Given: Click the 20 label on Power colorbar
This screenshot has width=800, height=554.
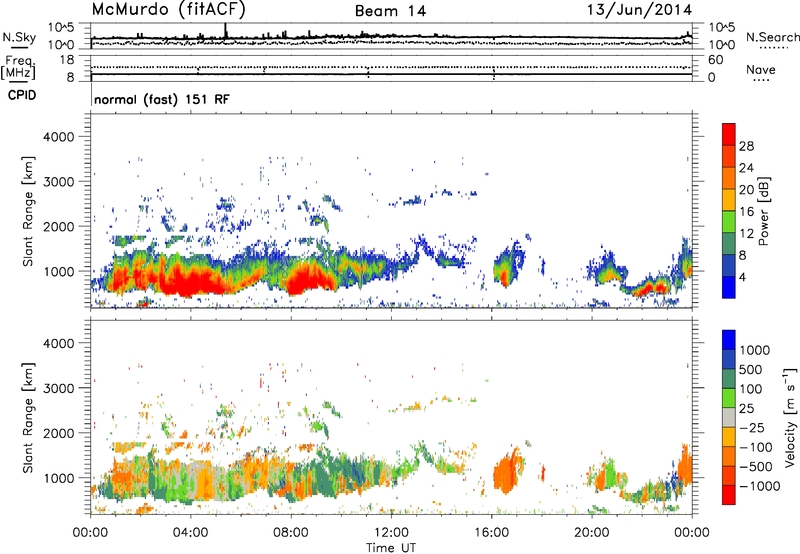Looking at the screenshot, I should click(x=746, y=190).
